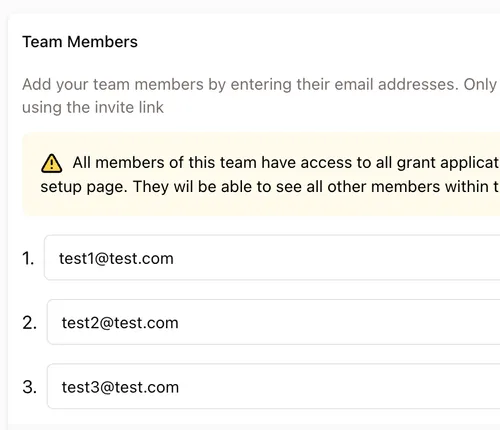
Task: Activate the test3@test.com email input
Action: [x=273, y=386]
